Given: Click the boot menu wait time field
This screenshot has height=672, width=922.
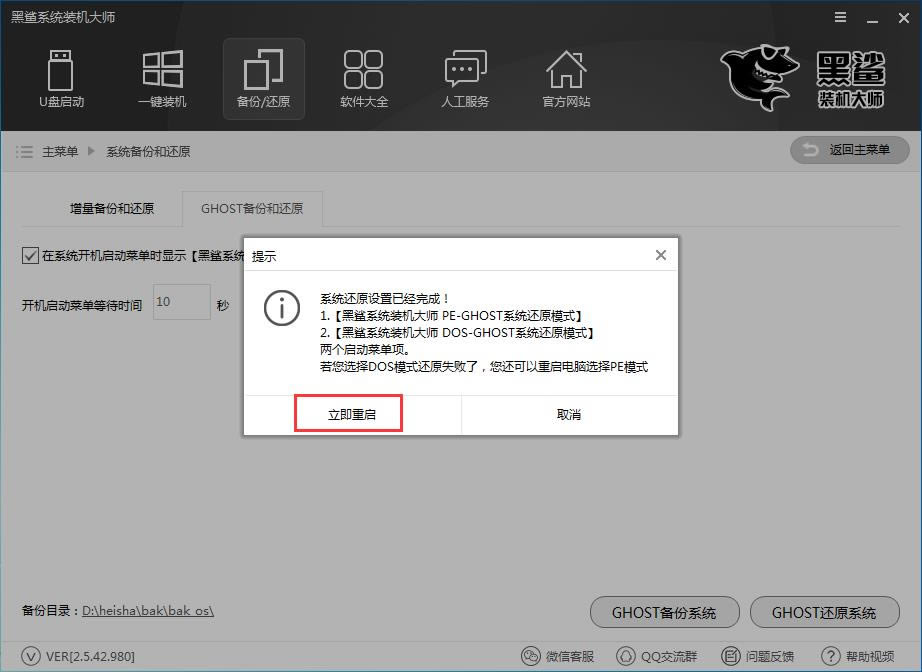Looking at the screenshot, I should click(x=182, y=302).
